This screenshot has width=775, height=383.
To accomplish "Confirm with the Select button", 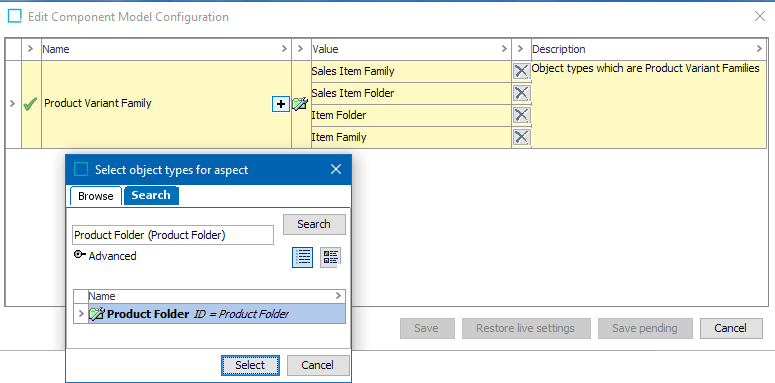I will pos(250,365).
